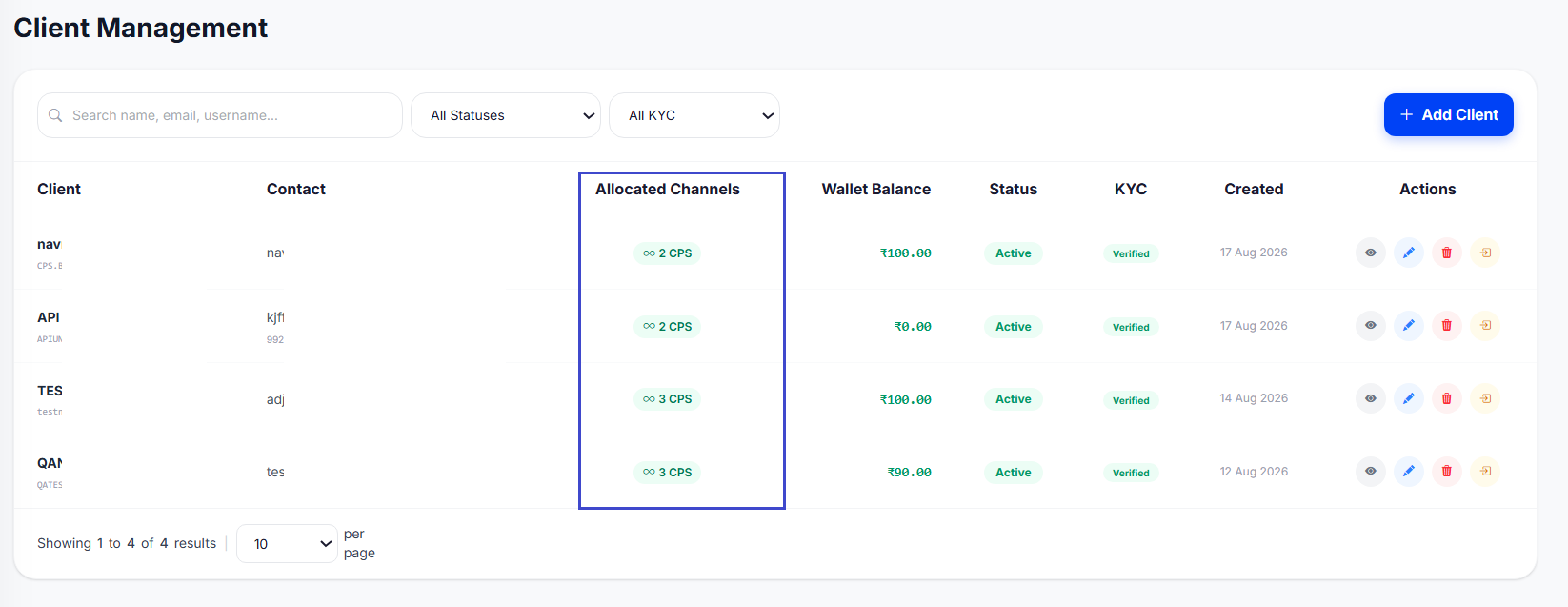
Task: View details of the nav client
Action: (x=1371, y=253)
